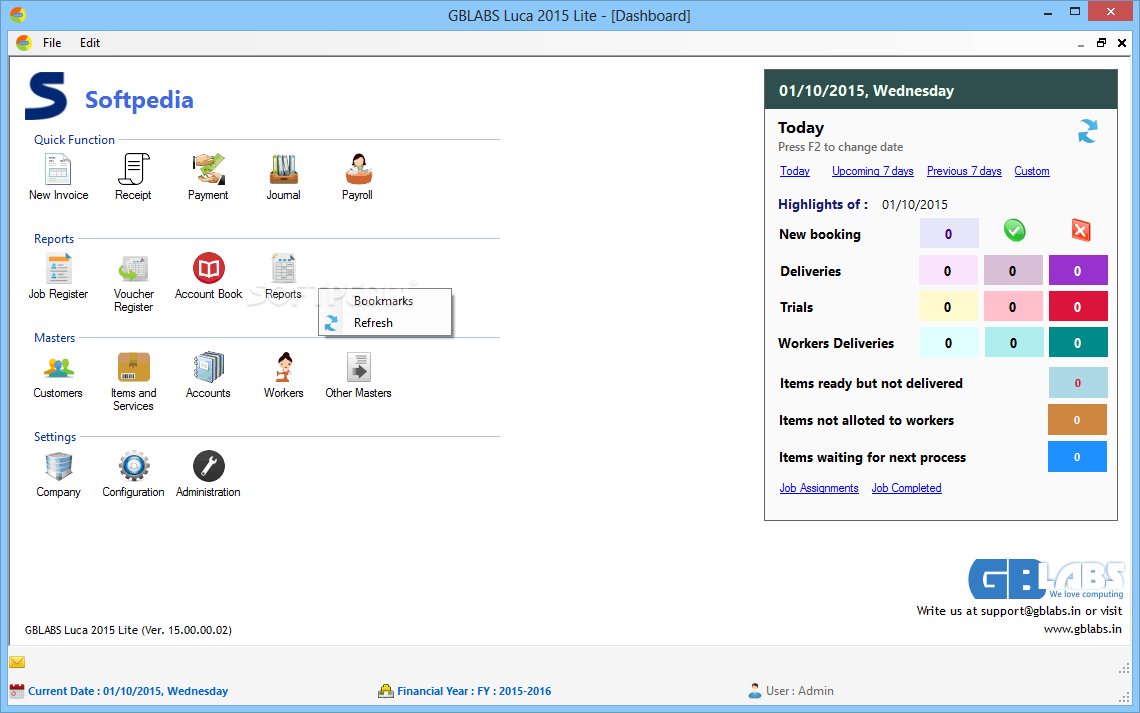Click the Items ready but not delivered count

pos(1078,383)
